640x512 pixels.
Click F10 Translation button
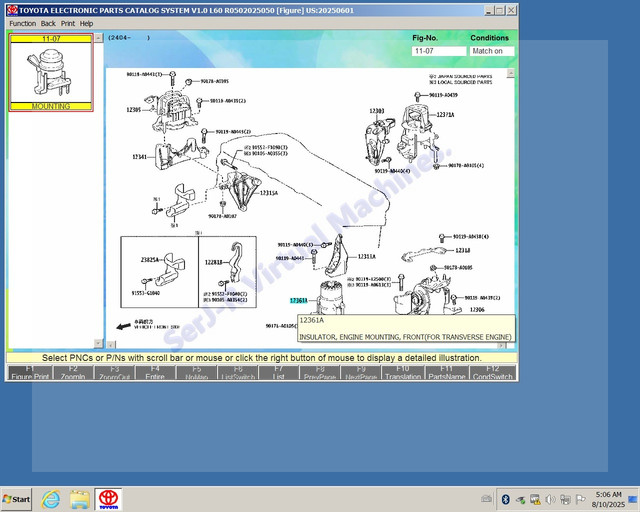pyautogui.click(x=403, y=373)
